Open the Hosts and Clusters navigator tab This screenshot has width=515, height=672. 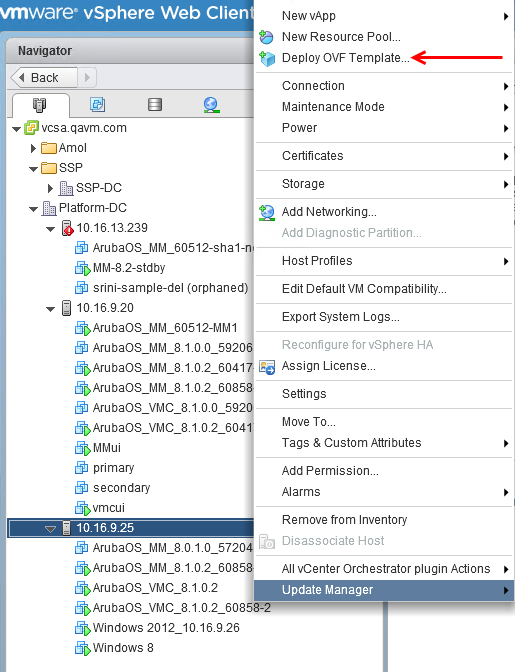[x=39, y=105]
